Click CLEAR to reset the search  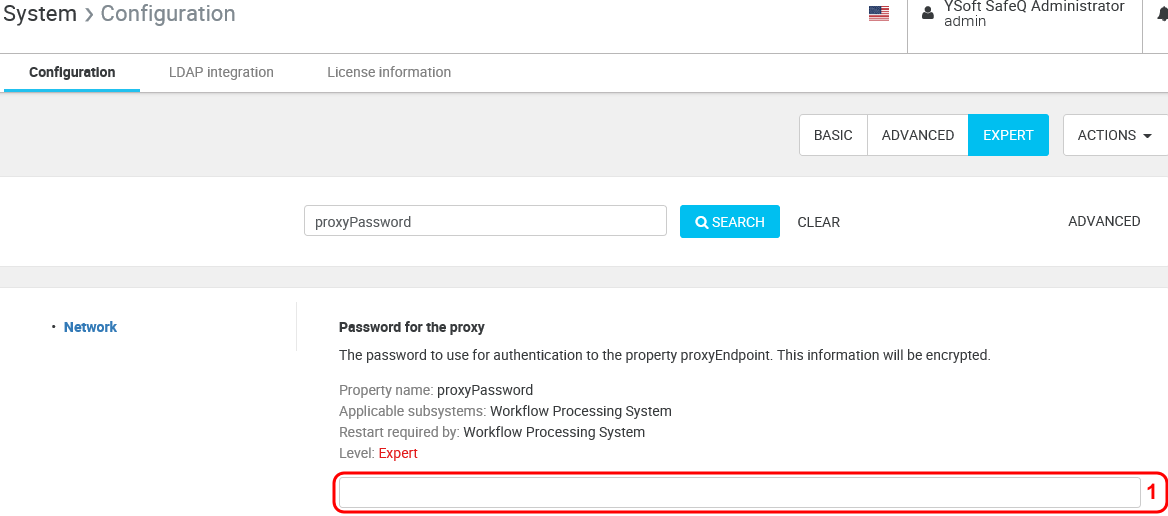818,222
